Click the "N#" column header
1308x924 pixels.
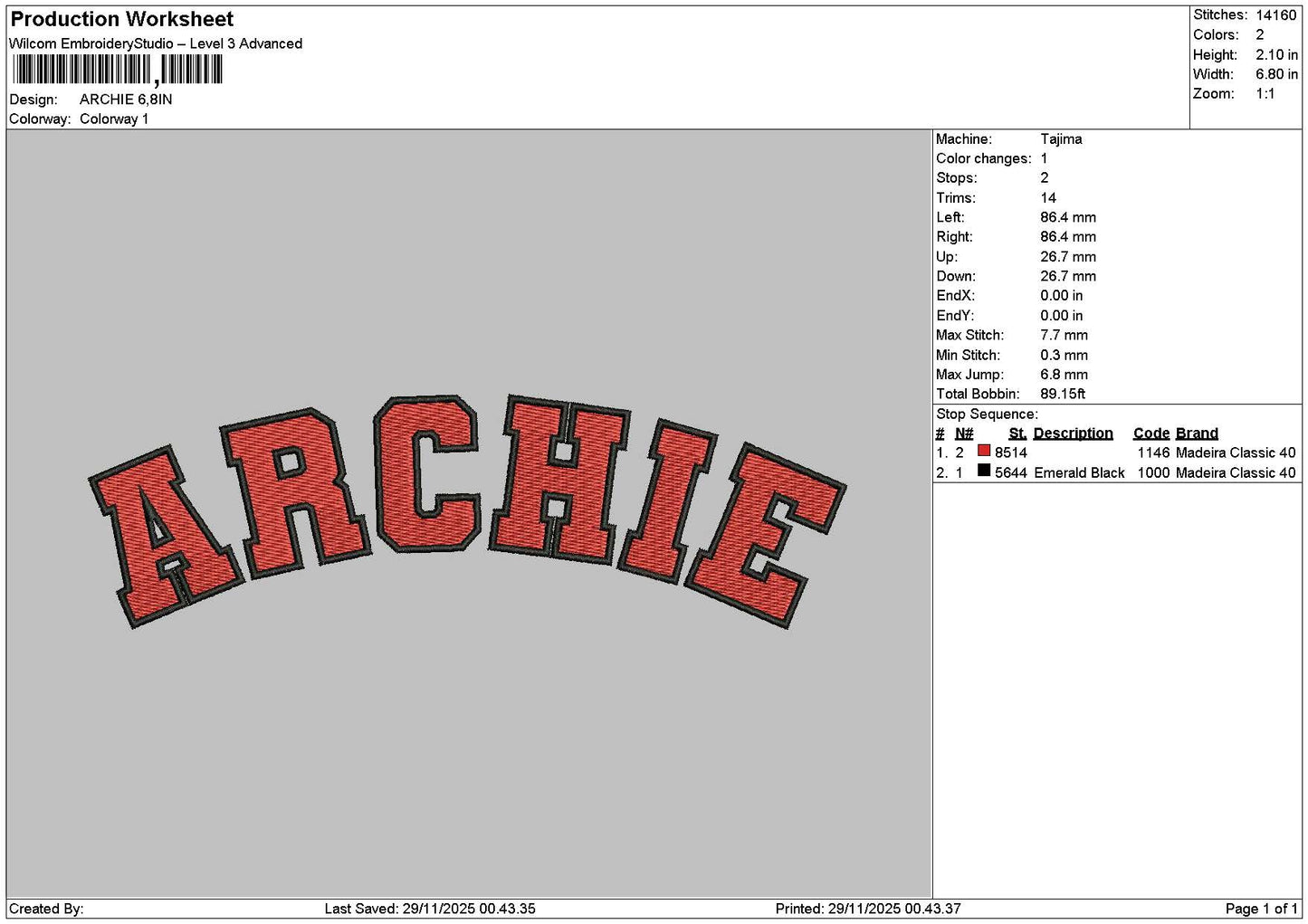[964, 433]
